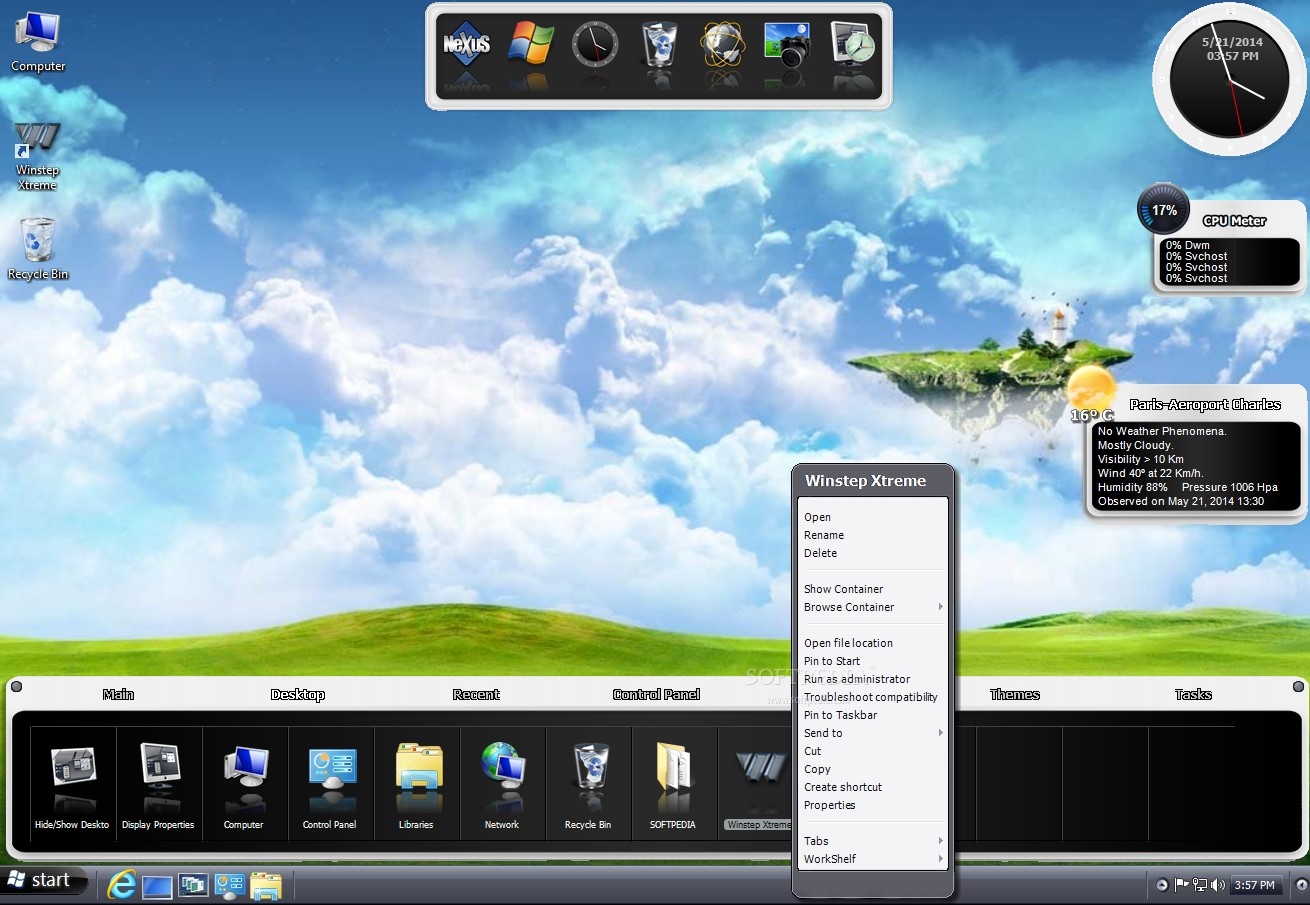The height and width of the screenshot is (905, 1310).
Task: Choose Cut in the context menu
Action: click(873, 751)
